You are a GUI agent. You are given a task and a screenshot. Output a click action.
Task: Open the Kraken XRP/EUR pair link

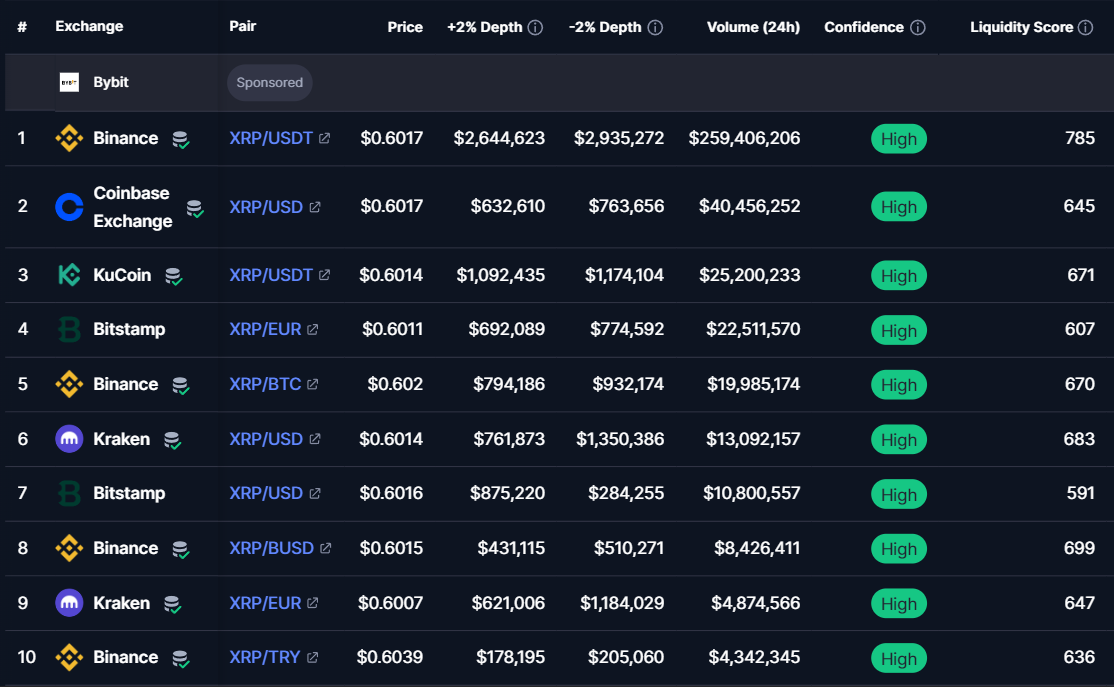coord(265,602)
